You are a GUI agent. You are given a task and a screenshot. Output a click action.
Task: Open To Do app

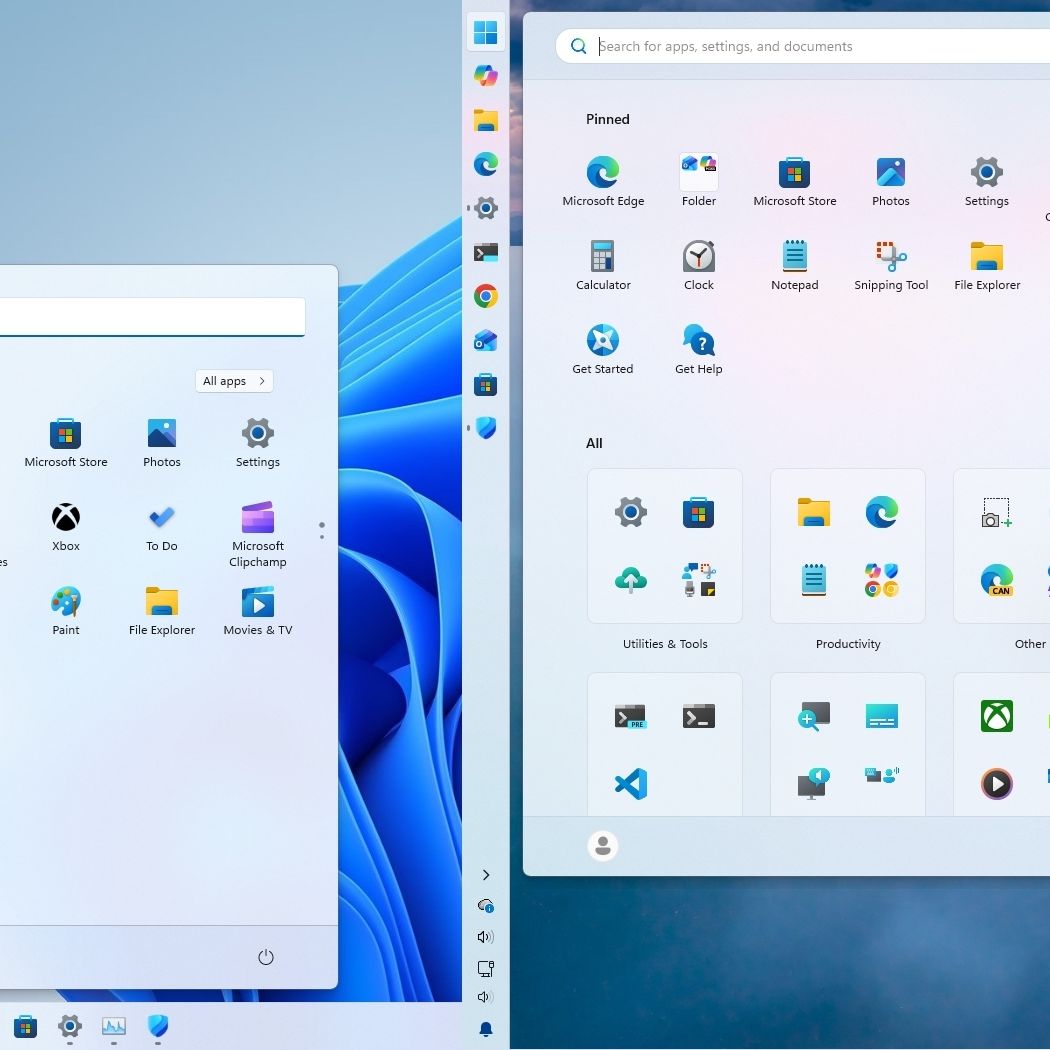coord(161,527)
